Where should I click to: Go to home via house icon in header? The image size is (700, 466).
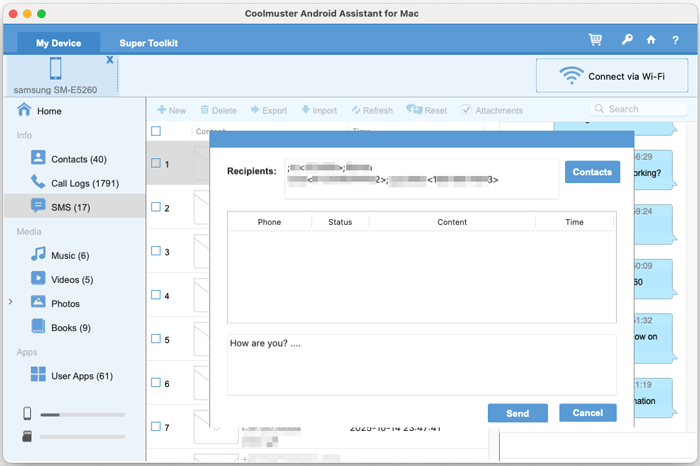coord(651,40)
